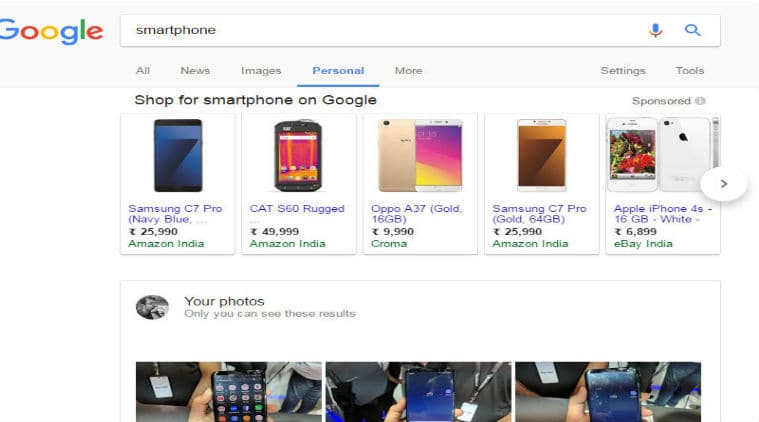This screenshot has width=759, height=422.
Task: Click the voice search microphone icon
Action: [655, 30]
